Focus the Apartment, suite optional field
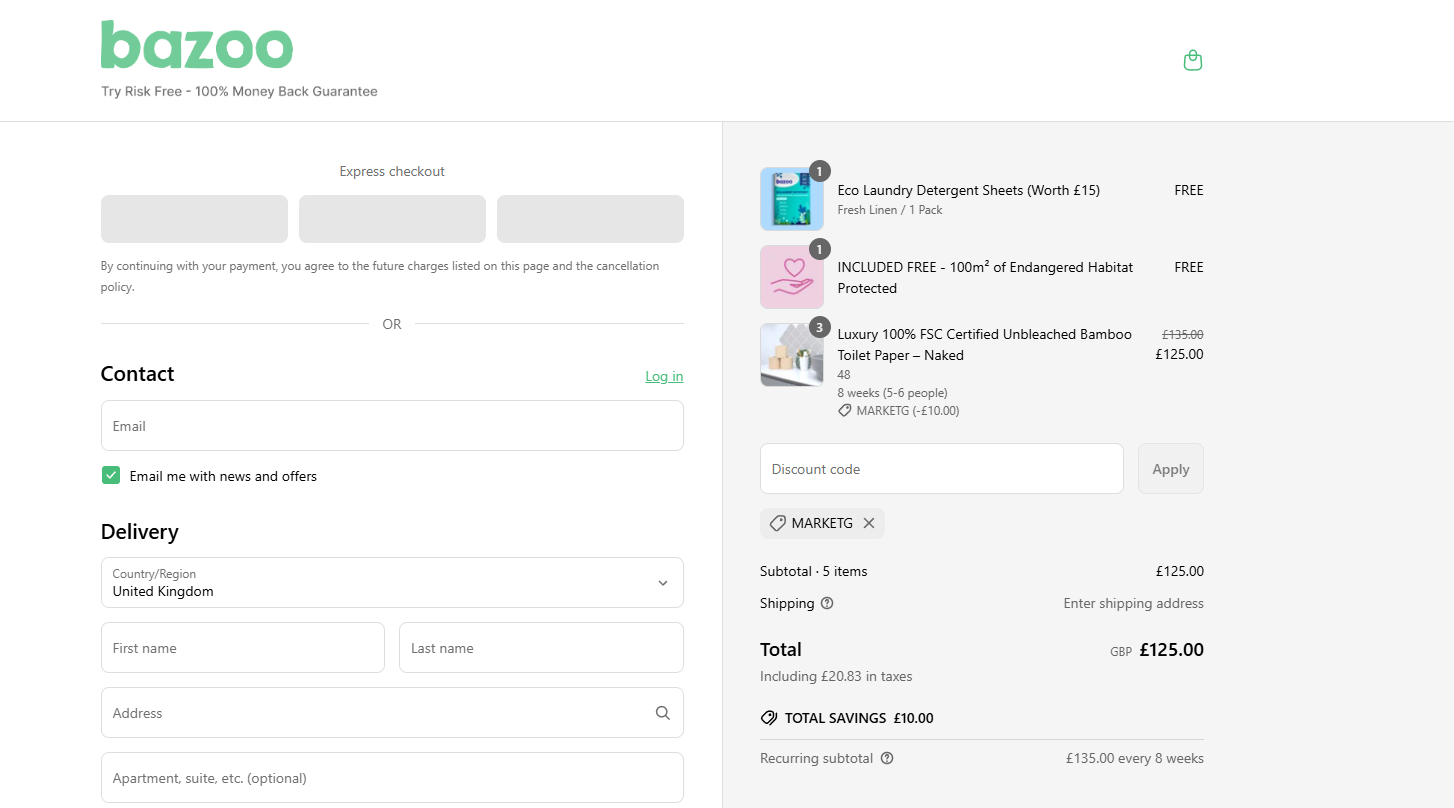 (x=392, y=778)
